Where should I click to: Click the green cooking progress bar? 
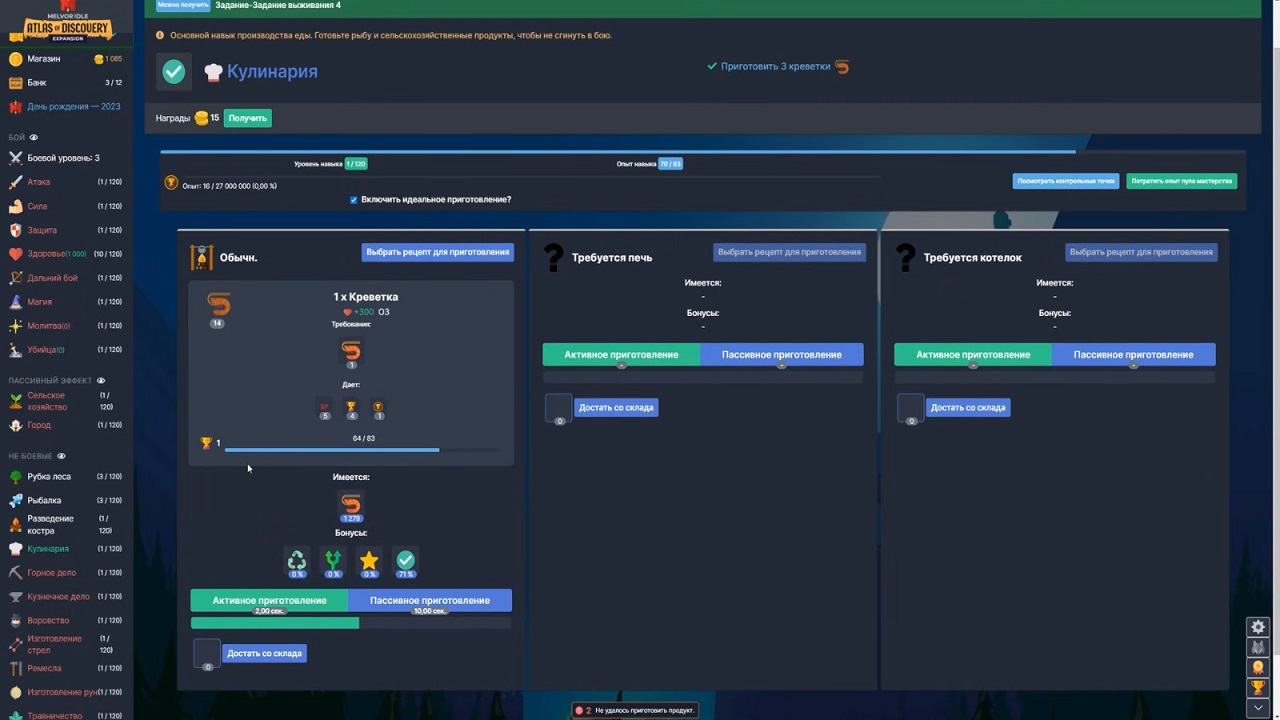coord(275,623)
